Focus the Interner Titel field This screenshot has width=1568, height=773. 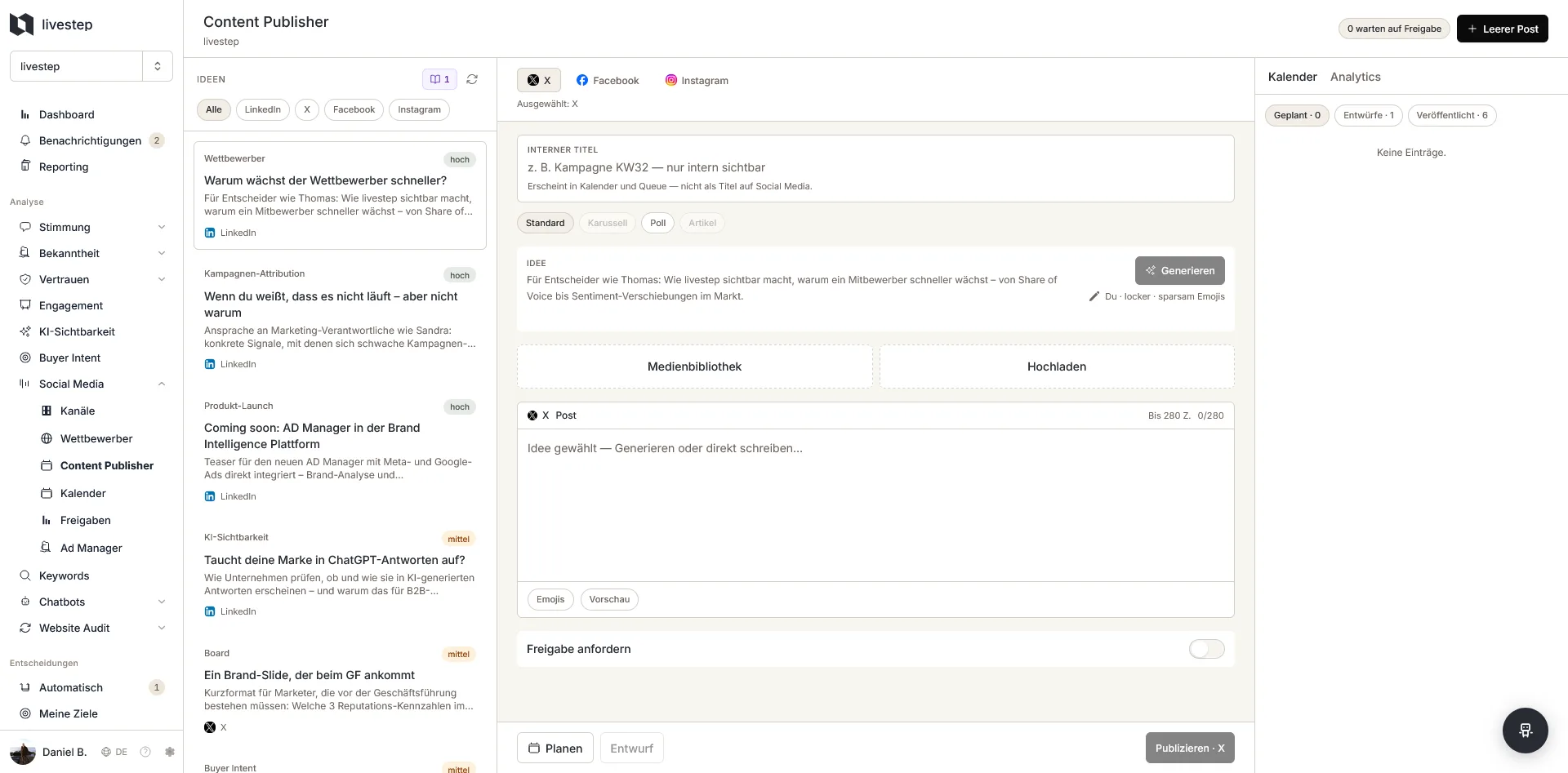tap(875, 167)
